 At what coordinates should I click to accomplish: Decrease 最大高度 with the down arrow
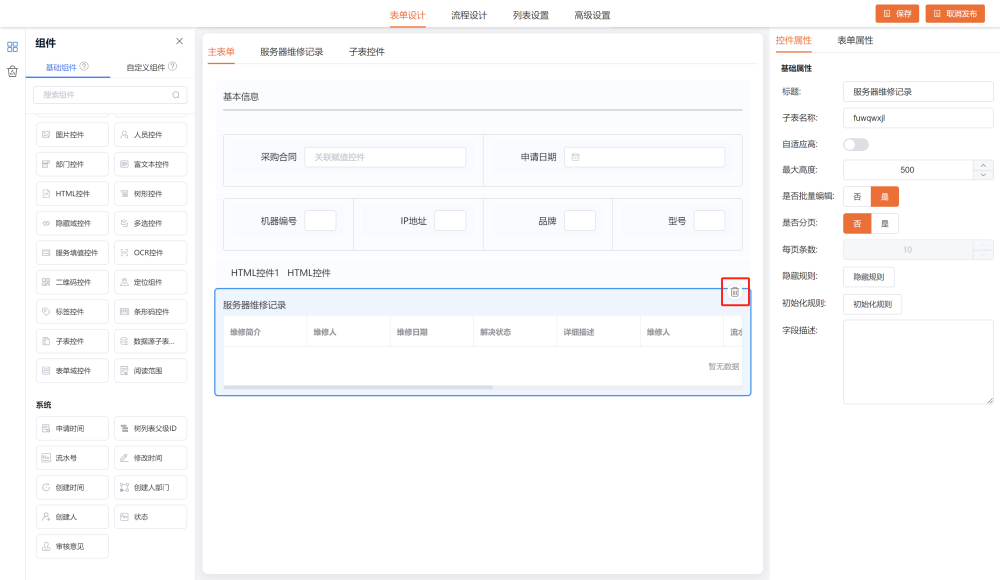pyautogui.click(x=984, y=175)
